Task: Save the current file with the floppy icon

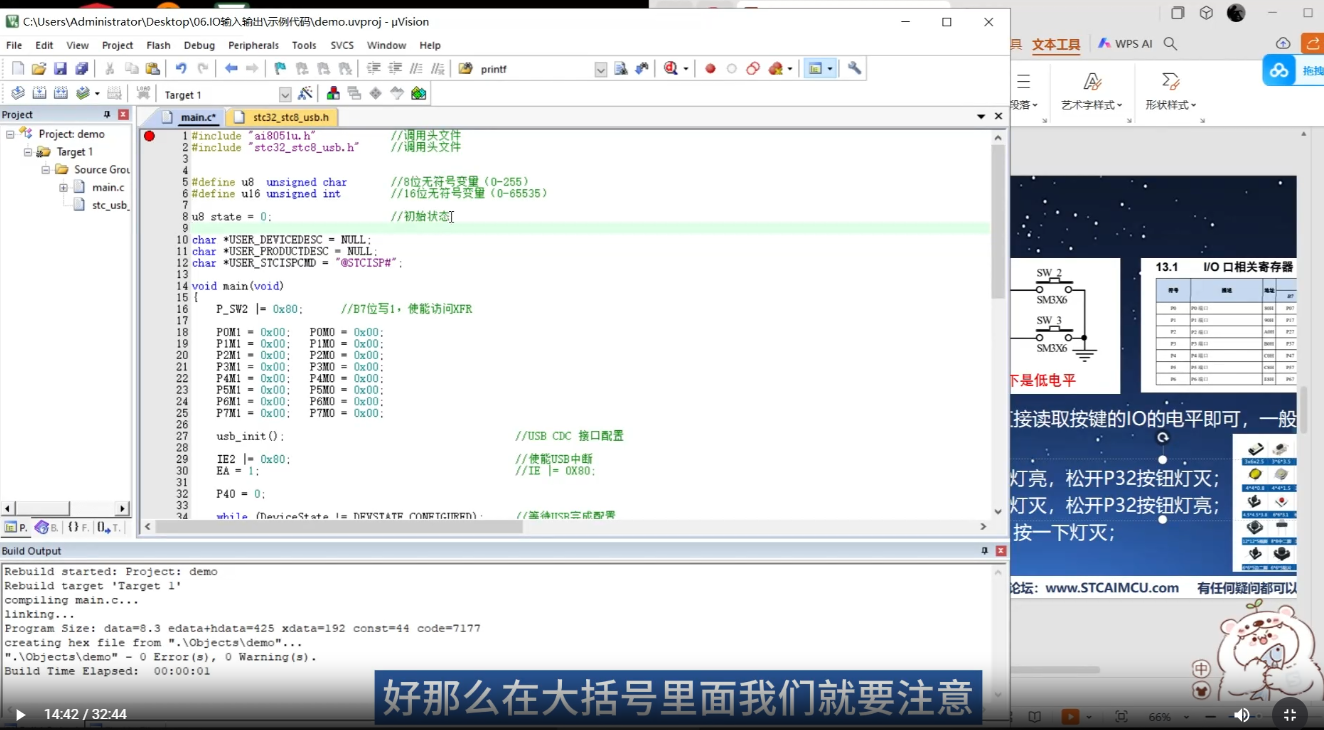Action: 60,69
